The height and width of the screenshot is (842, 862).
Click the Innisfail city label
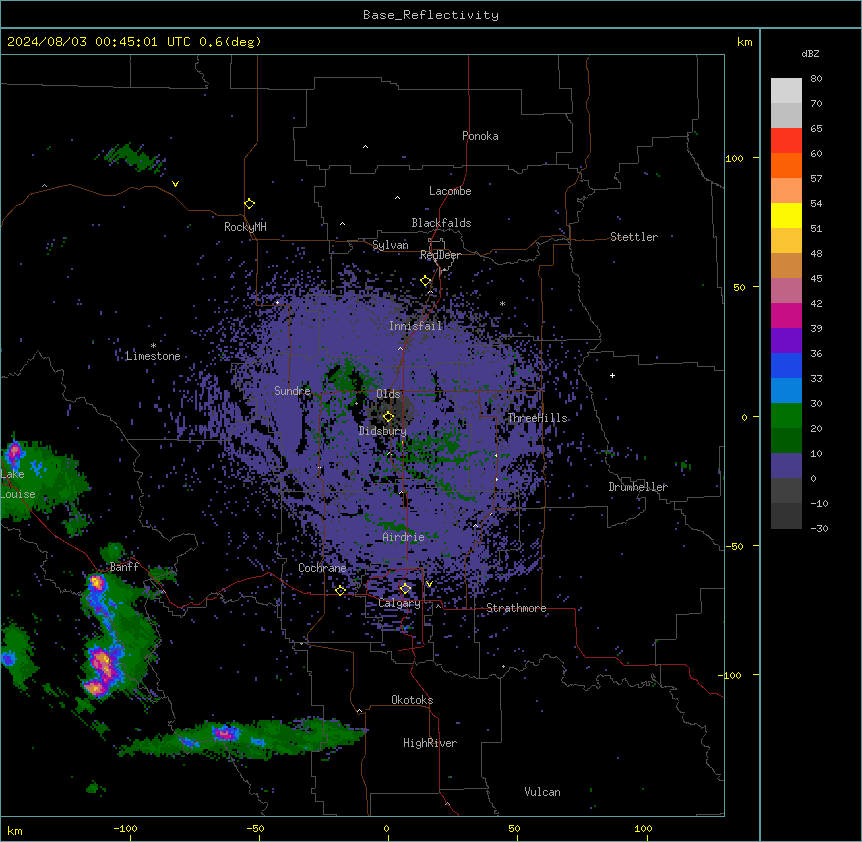point(416,326)
